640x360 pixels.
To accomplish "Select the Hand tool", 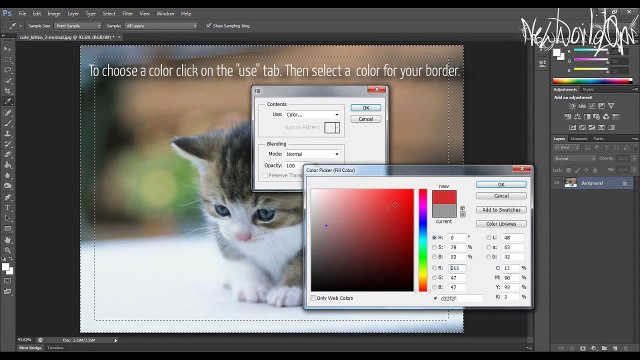I will click(x=8, y=240).
